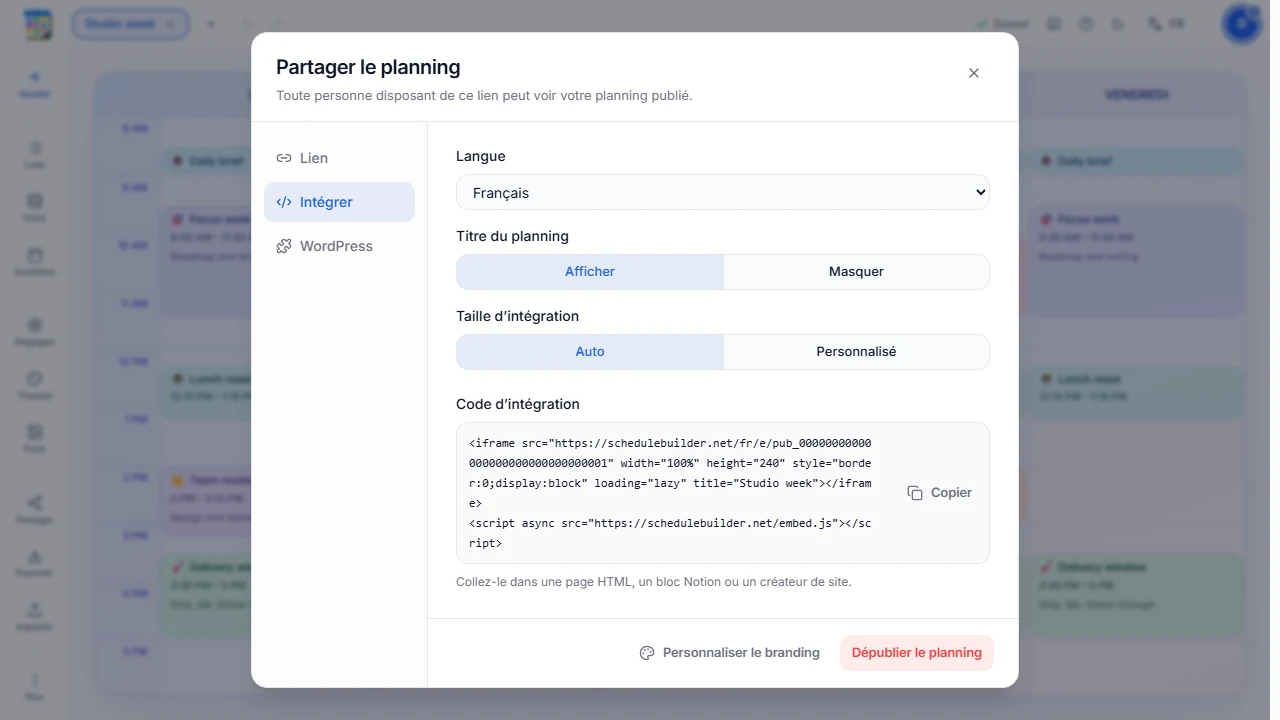The image size is (1280, 720).
Task: Click the app logo in the top-left corner
Action: pyautogui.click(x=38, y=24)
